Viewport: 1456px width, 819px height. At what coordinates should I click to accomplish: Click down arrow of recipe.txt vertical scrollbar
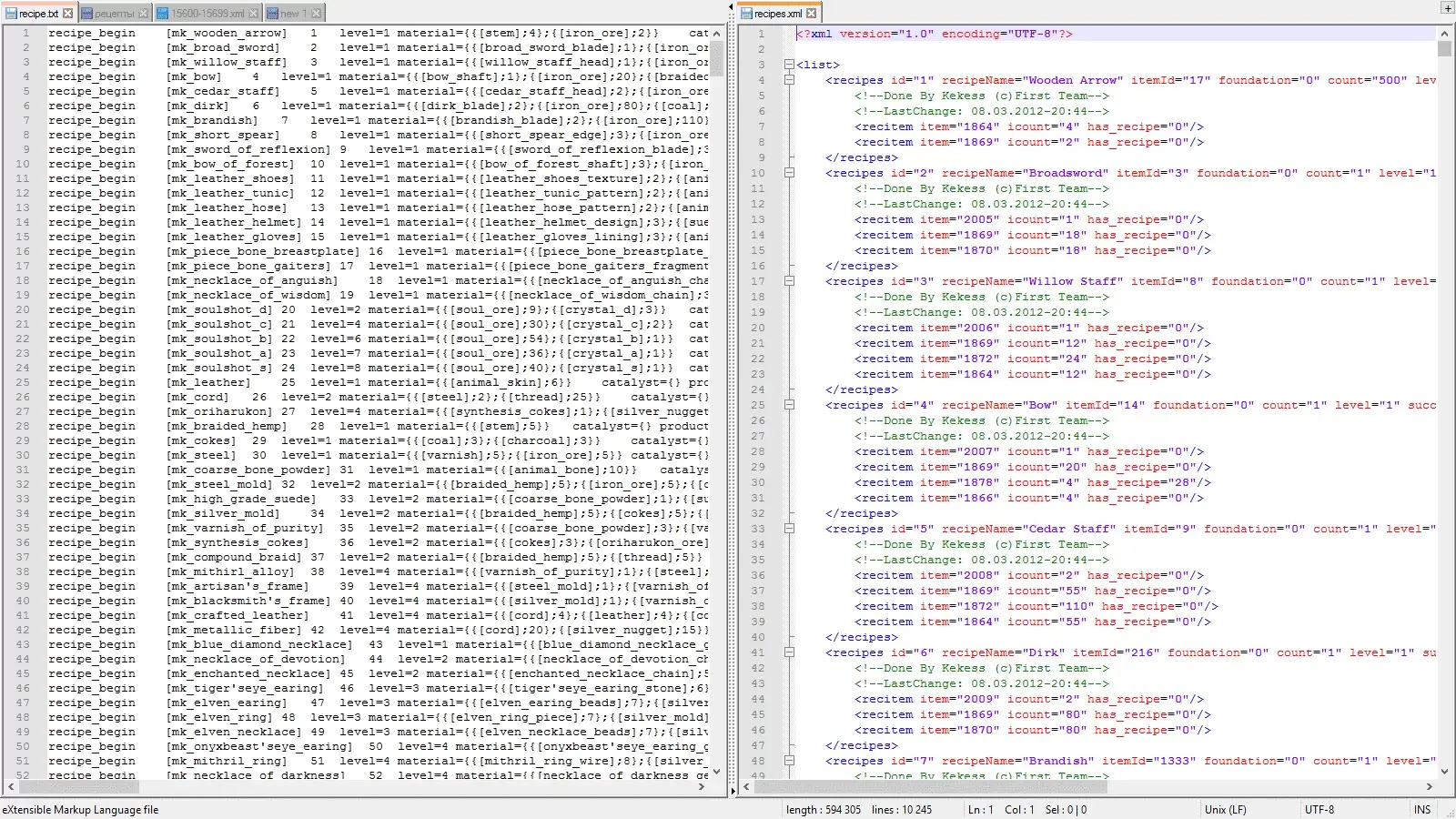717,771
